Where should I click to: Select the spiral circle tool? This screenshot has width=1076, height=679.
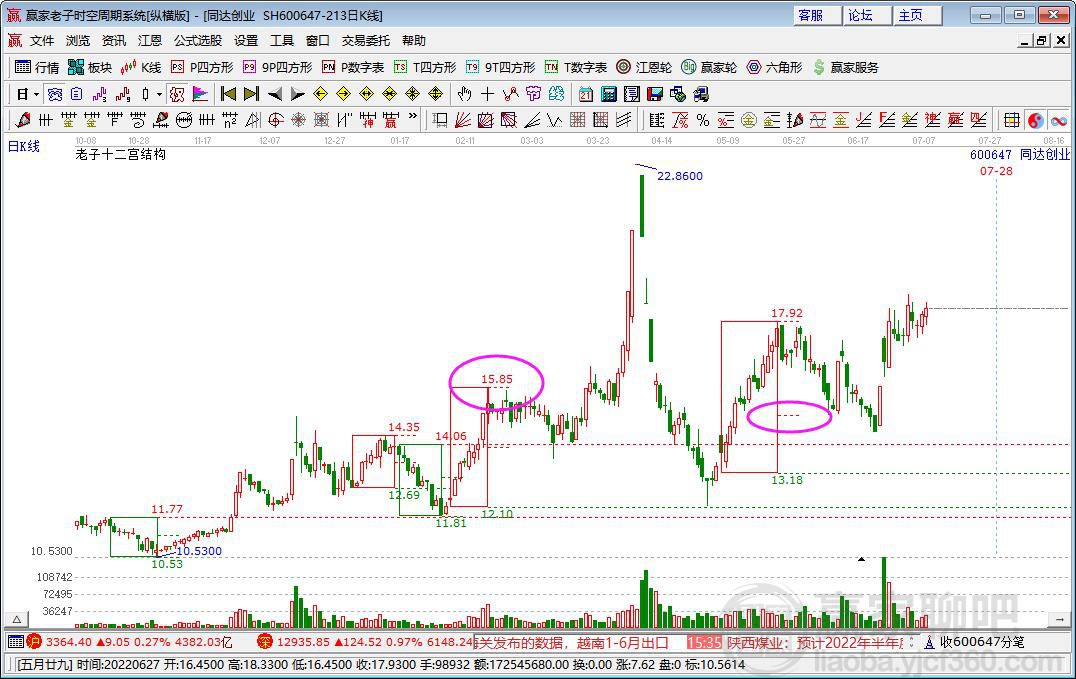[x=276, y=120]
